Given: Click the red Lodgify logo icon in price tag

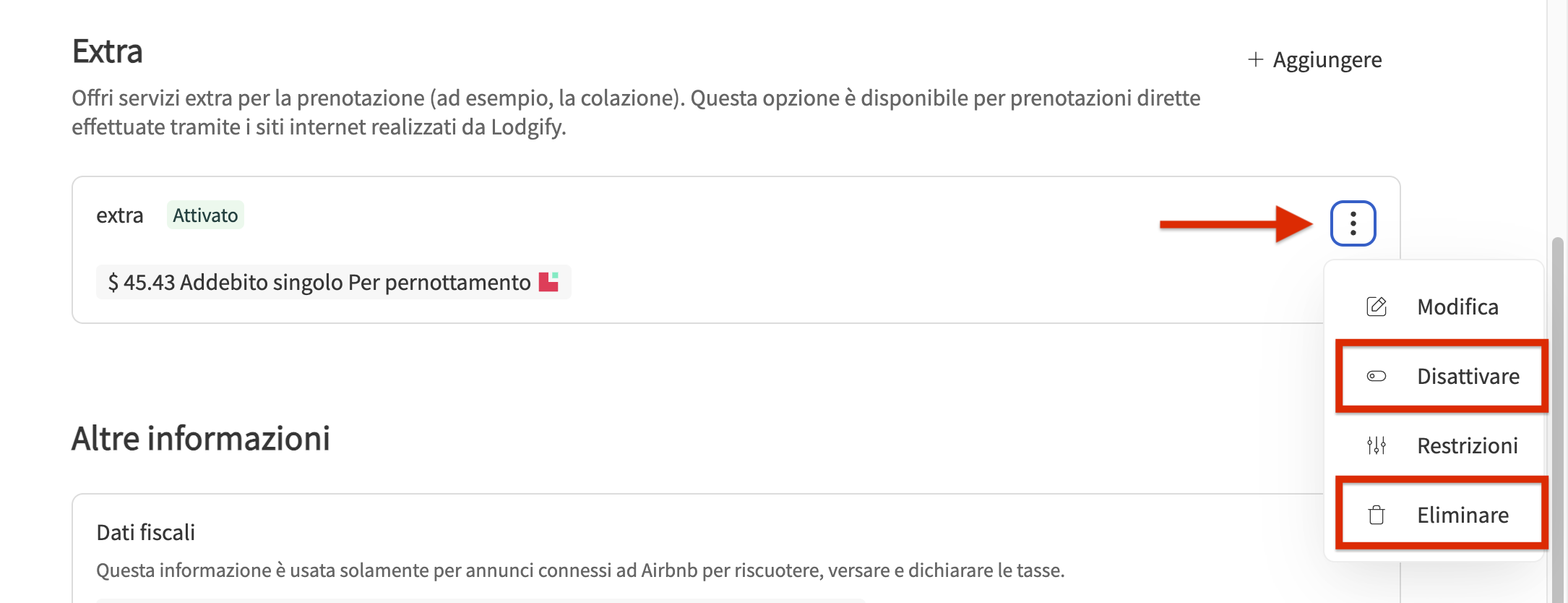Looking at the screenshot, I should [548, 282].
